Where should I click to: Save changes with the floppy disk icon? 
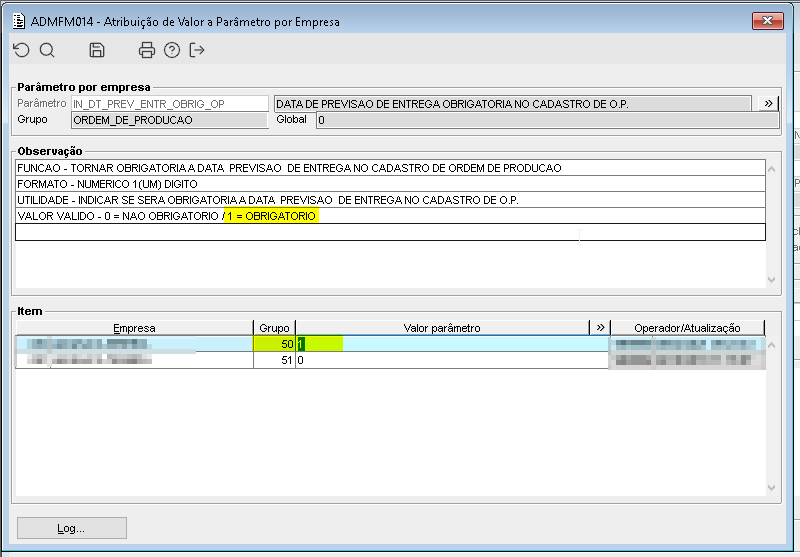[96, 50]
